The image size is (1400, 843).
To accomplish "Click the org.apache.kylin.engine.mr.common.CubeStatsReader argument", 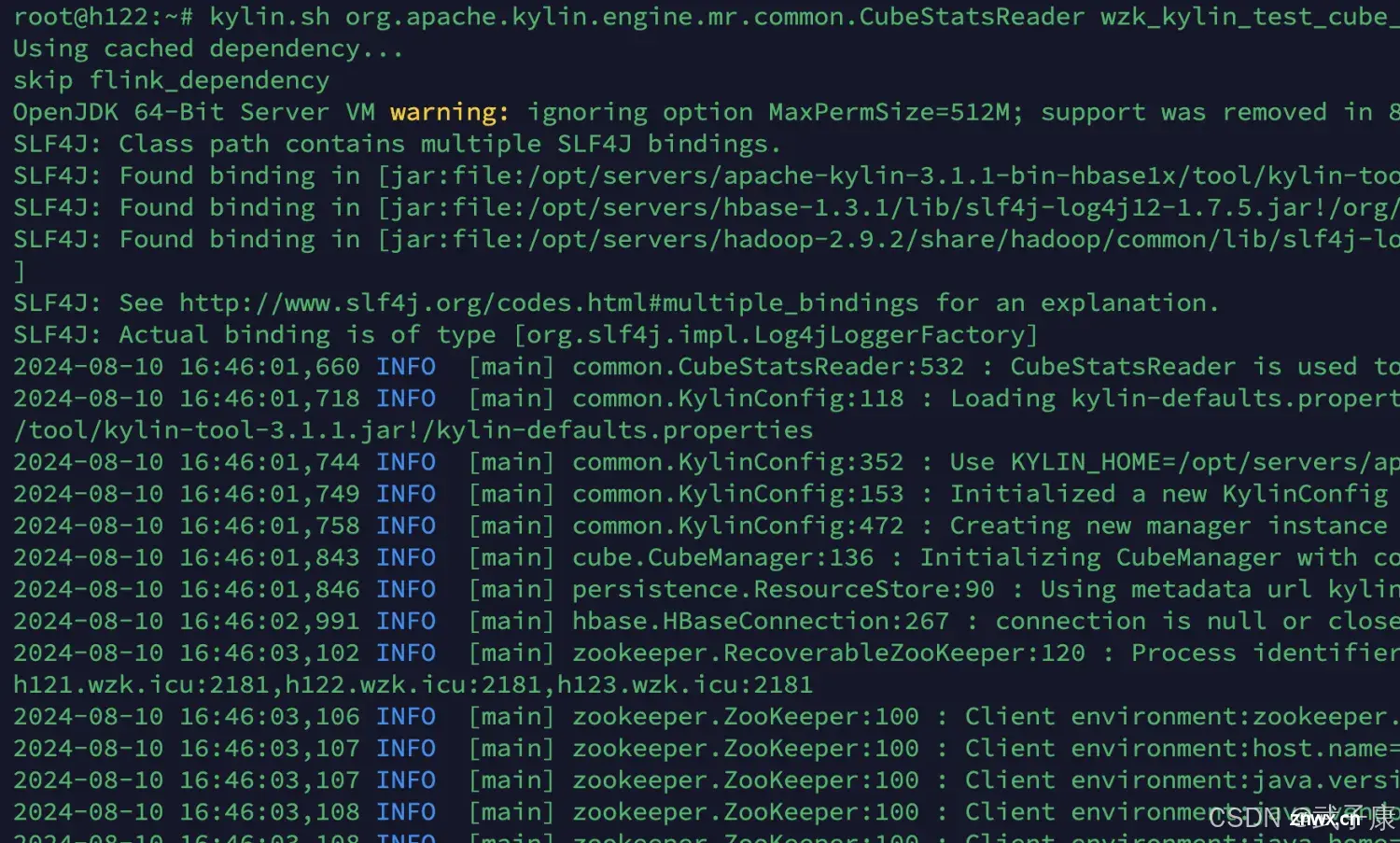I will tap(715, 16).
